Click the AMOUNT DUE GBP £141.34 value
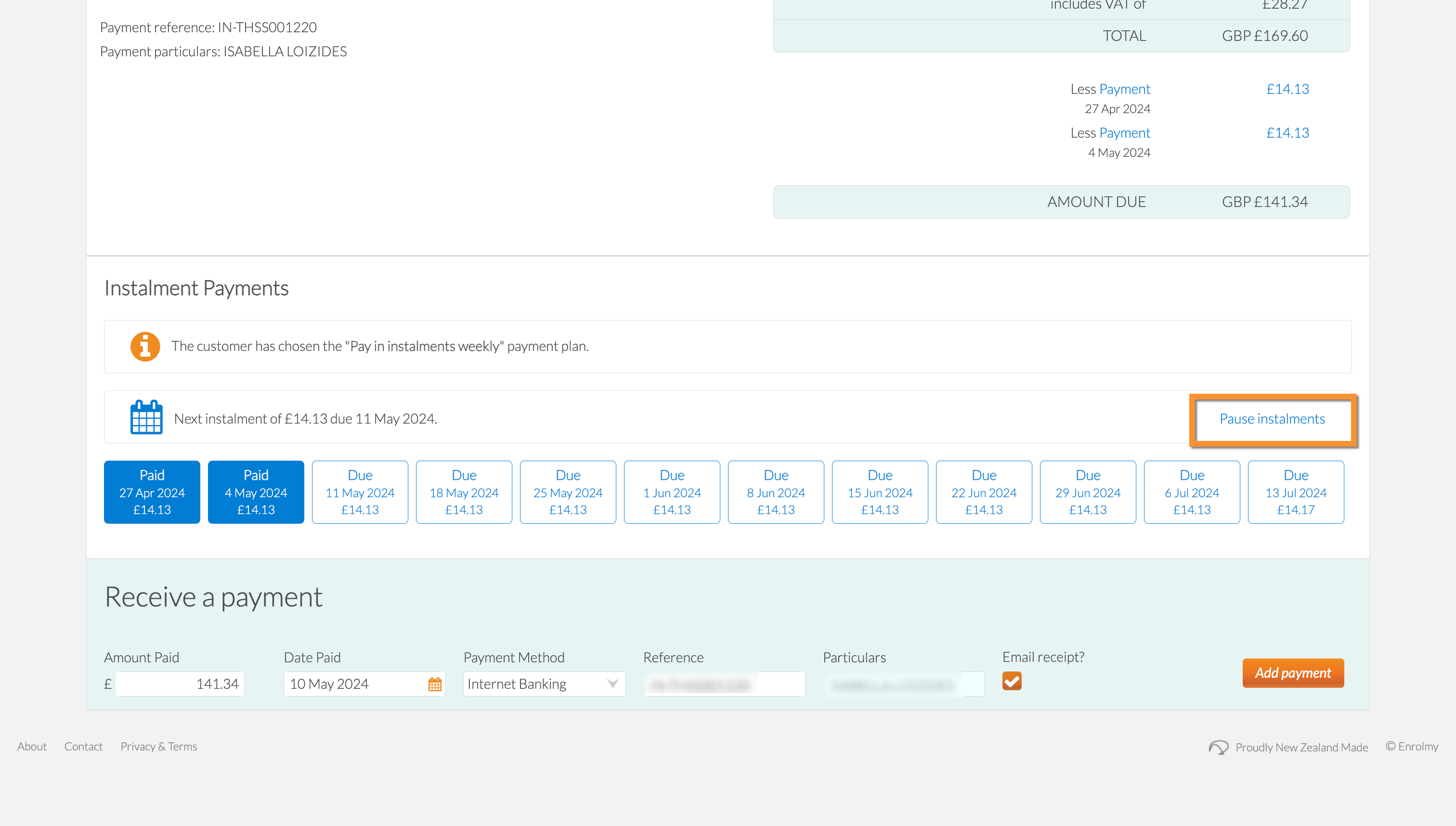Screen dimensions: 1456x826 coord(1265,202)
